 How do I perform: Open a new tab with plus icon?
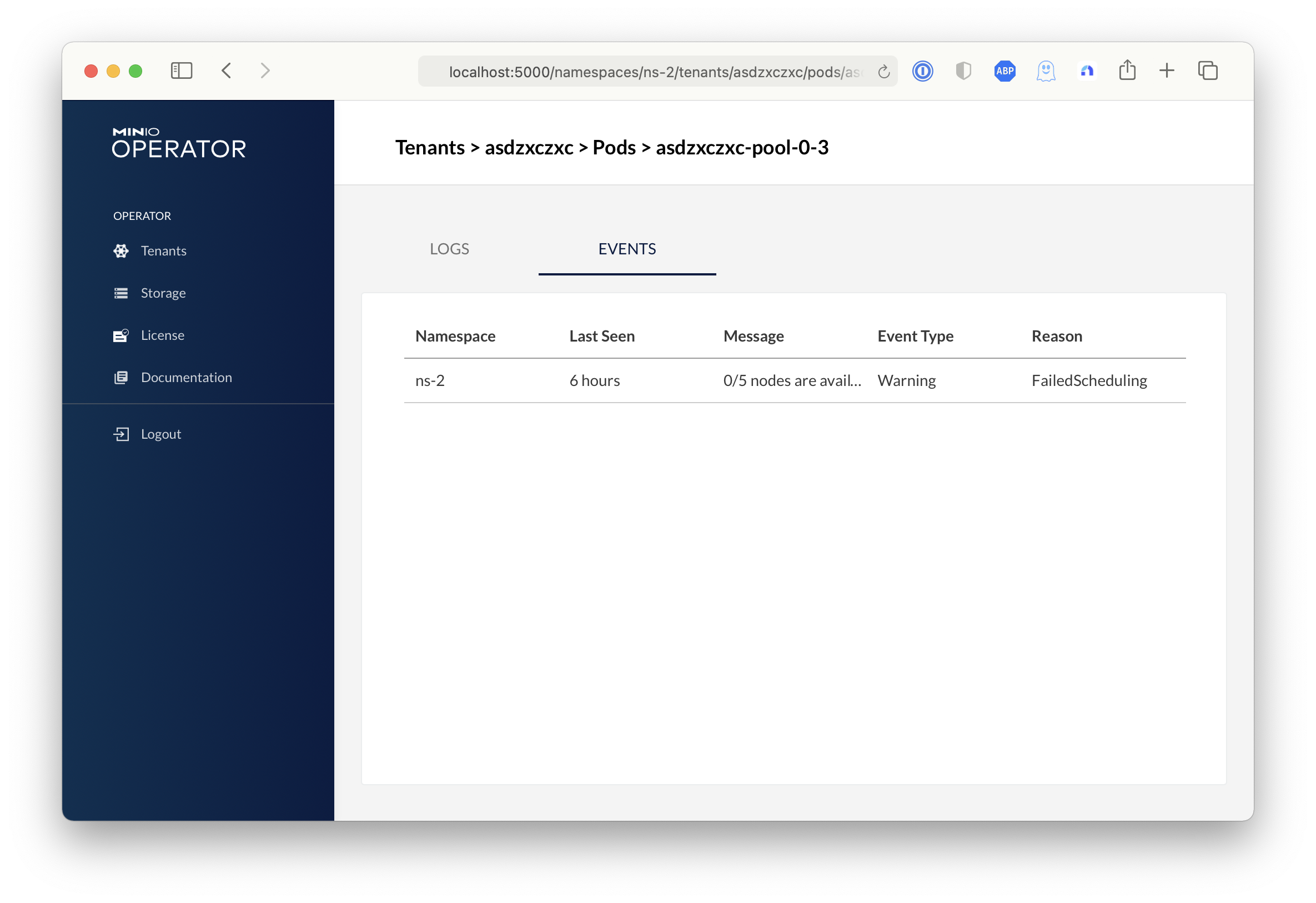pos(1167,71)
